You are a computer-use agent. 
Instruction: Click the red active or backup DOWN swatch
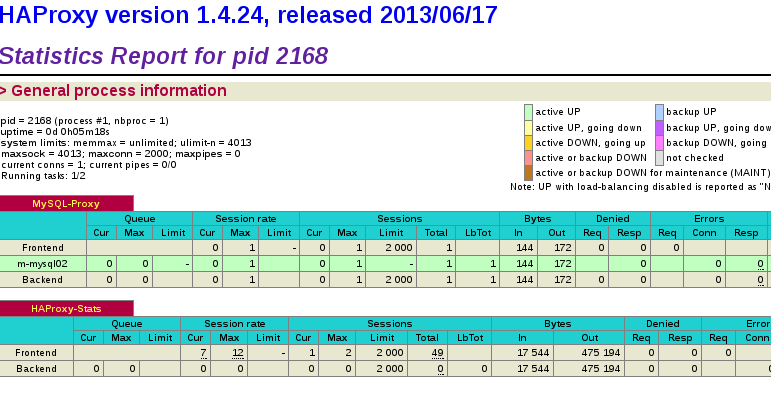pyautogui.click(x=529, y=158)
